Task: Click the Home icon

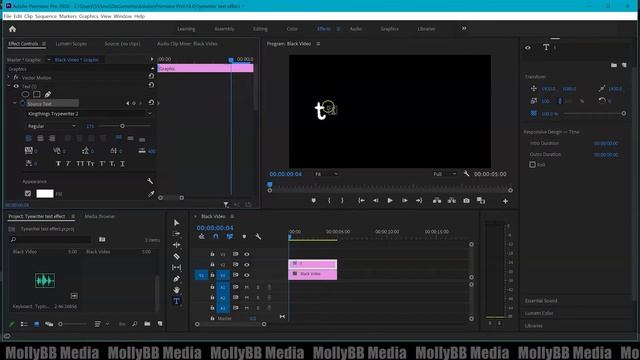Action: [x=12, y=29]
